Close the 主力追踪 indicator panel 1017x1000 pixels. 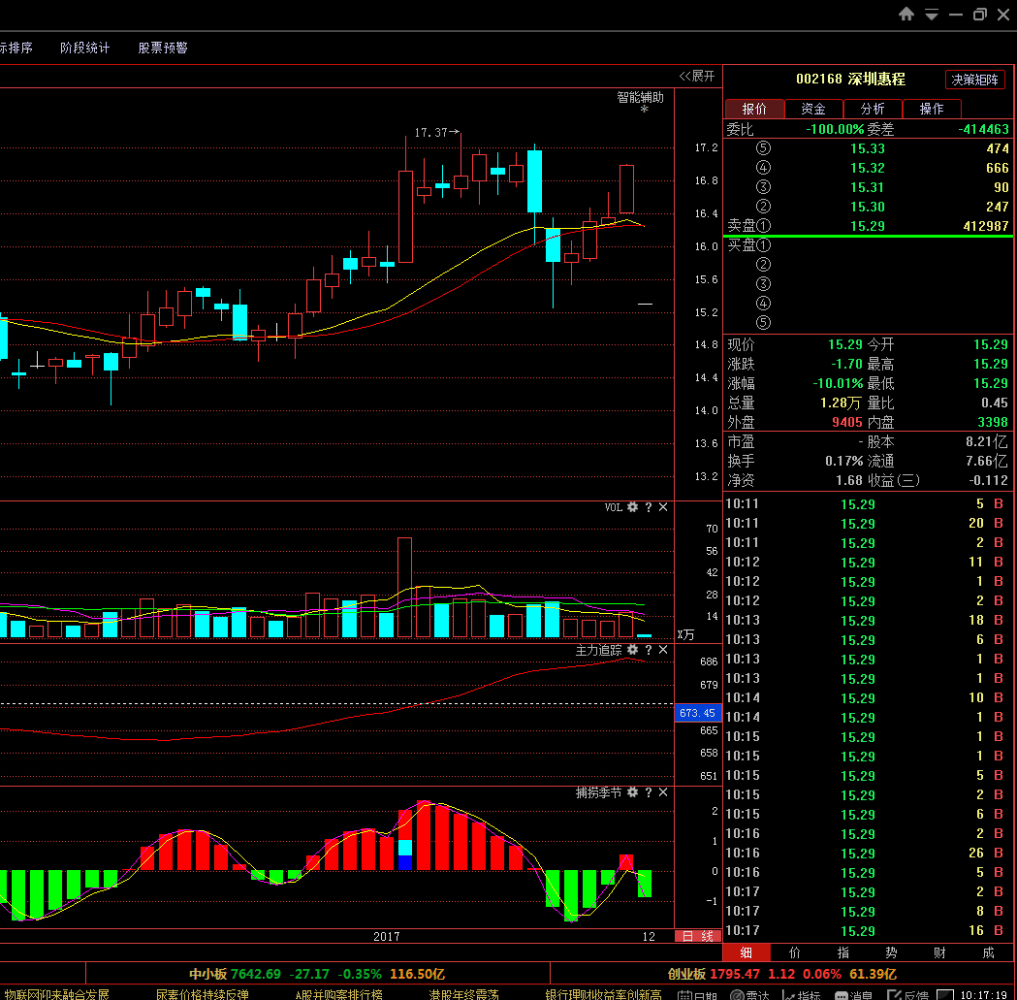pyautogui.click(x=663, y=650)
